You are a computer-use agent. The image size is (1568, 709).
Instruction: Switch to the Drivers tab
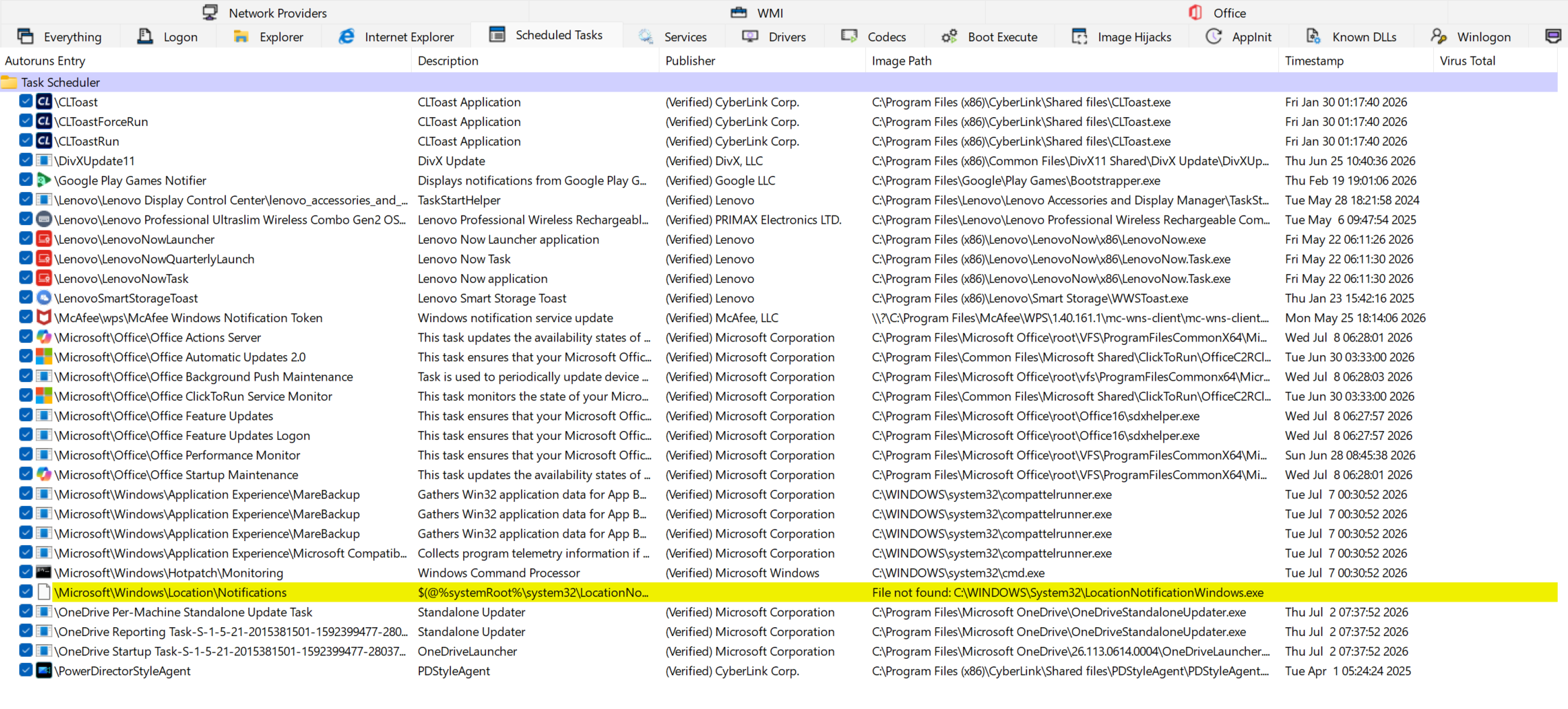pos(774,36)
